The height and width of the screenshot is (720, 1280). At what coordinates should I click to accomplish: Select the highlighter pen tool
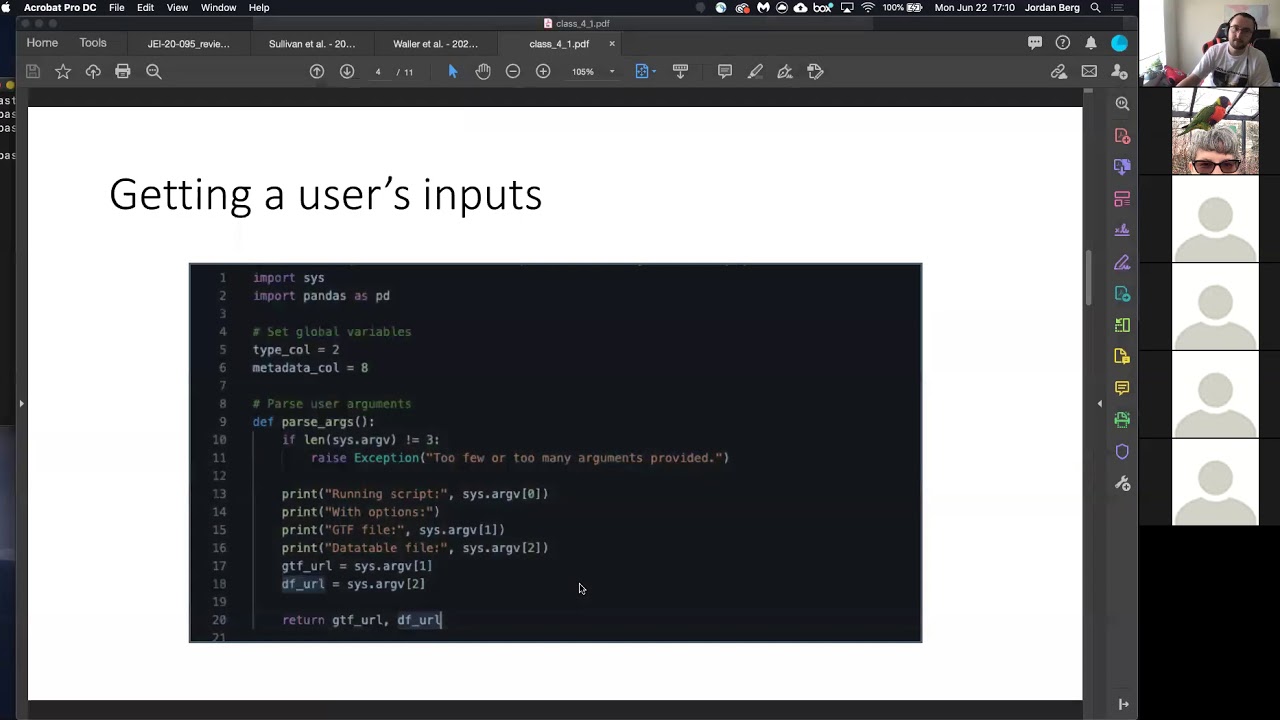pyautogui.click(x=755, y=71)
